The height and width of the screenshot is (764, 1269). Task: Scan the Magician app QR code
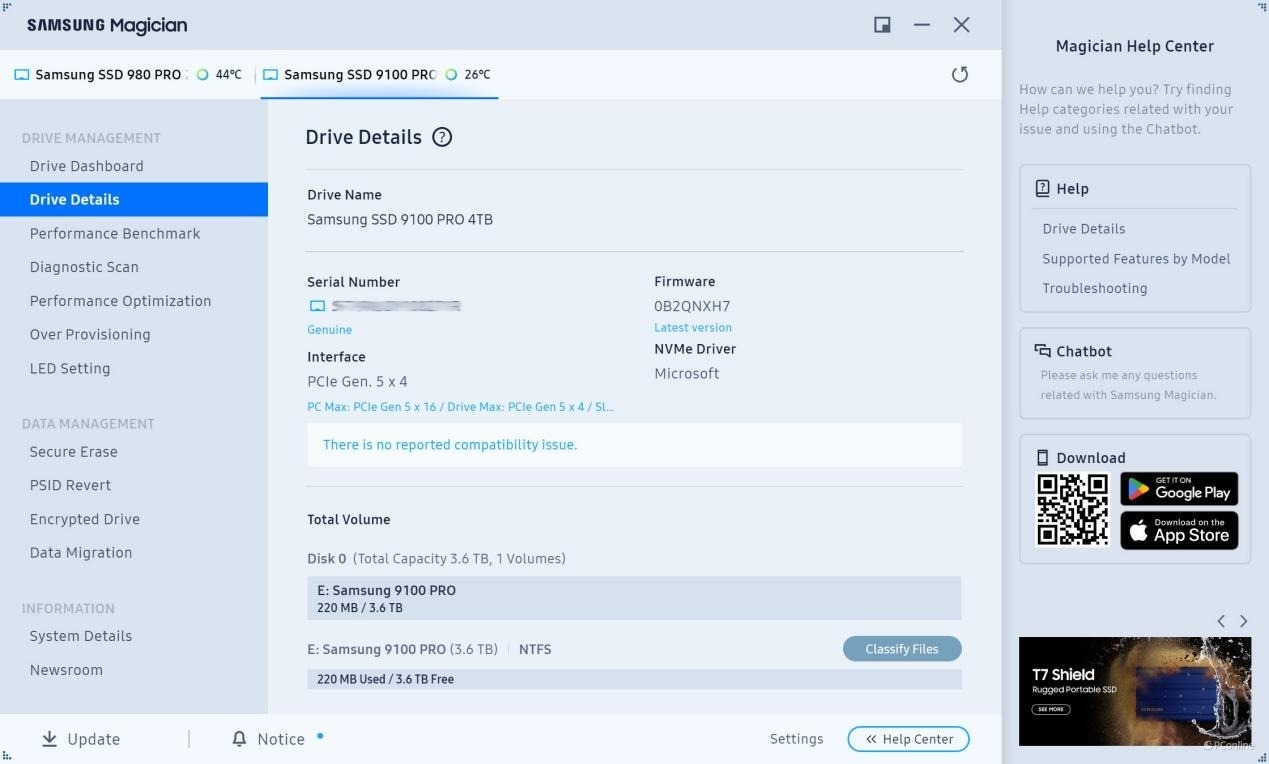tap(1072, 510)
